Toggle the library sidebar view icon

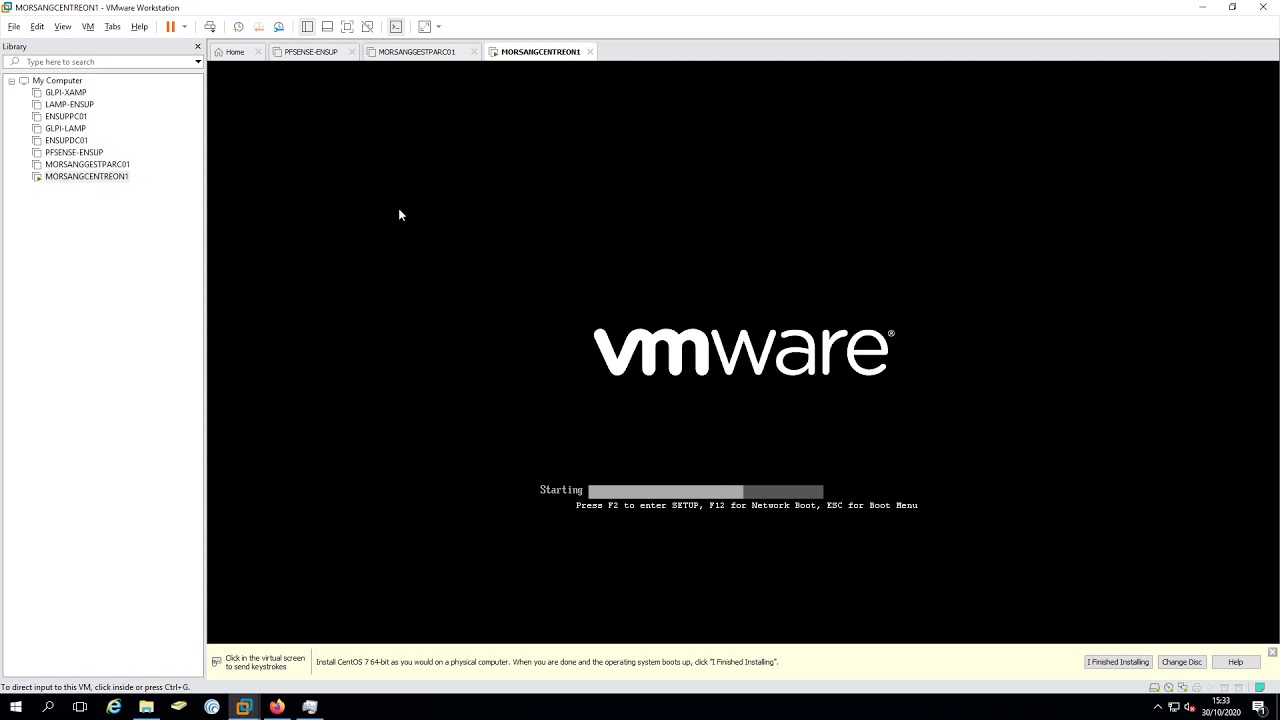[x=307, y=27]
